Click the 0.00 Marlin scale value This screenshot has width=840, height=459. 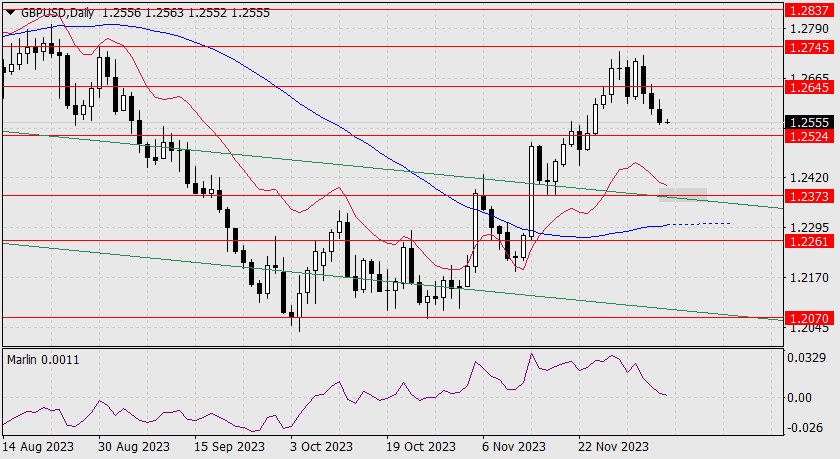(800, 397)
